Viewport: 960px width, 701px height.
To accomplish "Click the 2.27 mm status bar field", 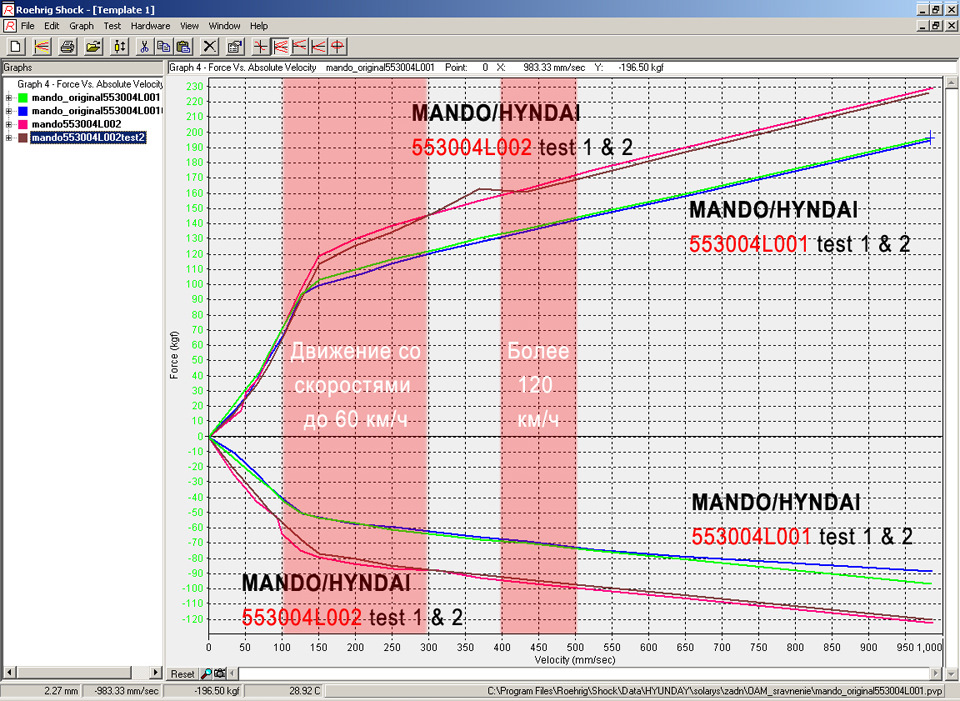I will [x=41, y=691].
